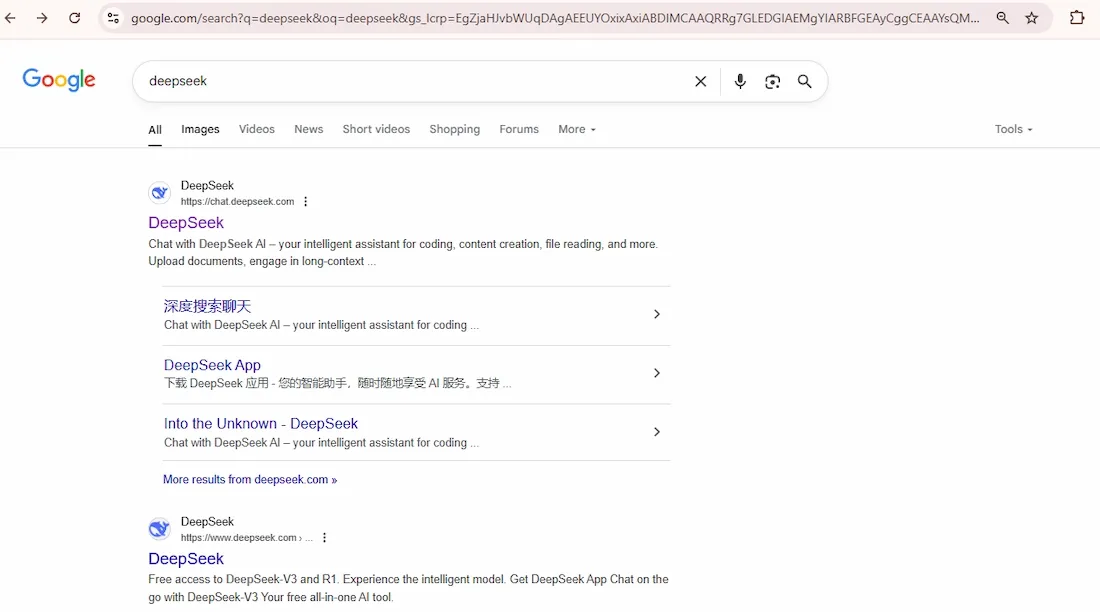Expand the DeepSeek App sitelink chevron
The height and width of the screenshot is (612, 1100).
pos(657,373)
